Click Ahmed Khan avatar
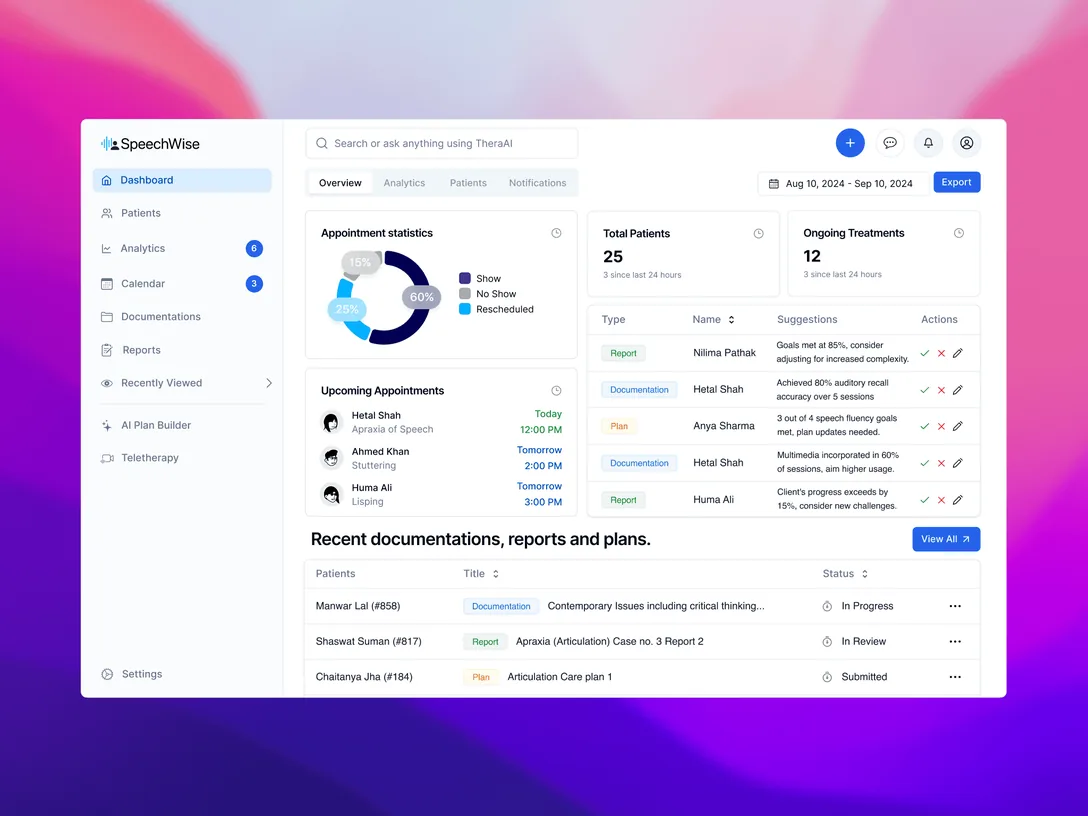Image resolution: width=1088 pixels, height=816 pixels. [332, 458]
